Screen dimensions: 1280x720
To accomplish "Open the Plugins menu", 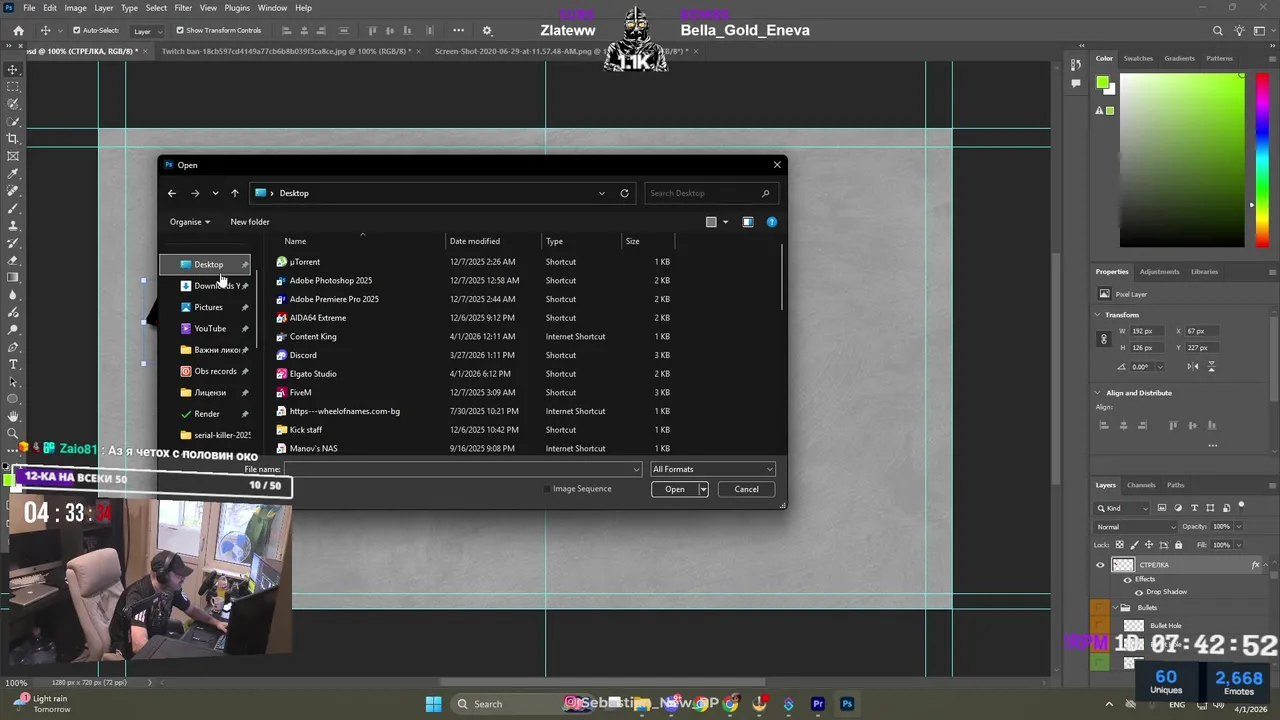I will click(x=237, y=8).
